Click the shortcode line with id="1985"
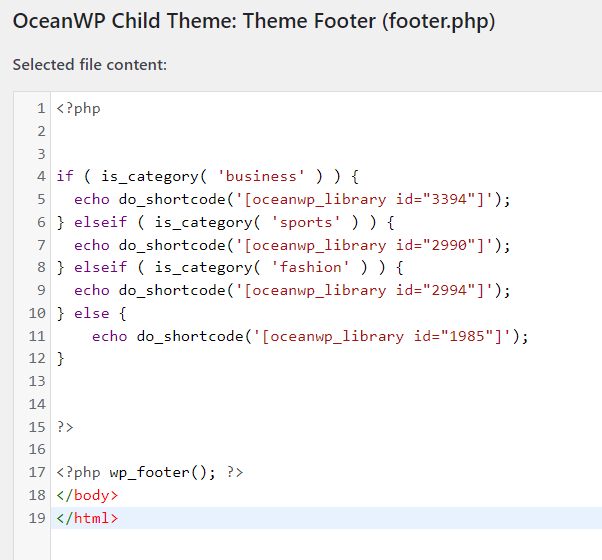The height and width of the screenshot is (560, 602). click(310, 336)
